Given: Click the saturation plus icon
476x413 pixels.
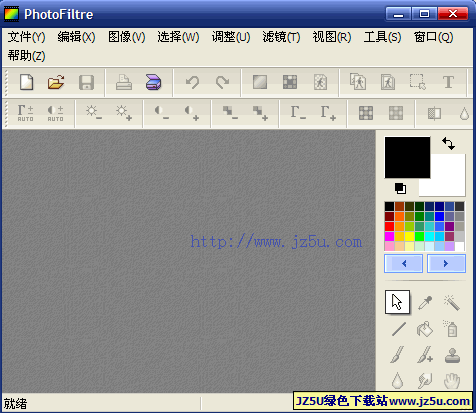Looking at the screenshot, I should coord(260,113).
